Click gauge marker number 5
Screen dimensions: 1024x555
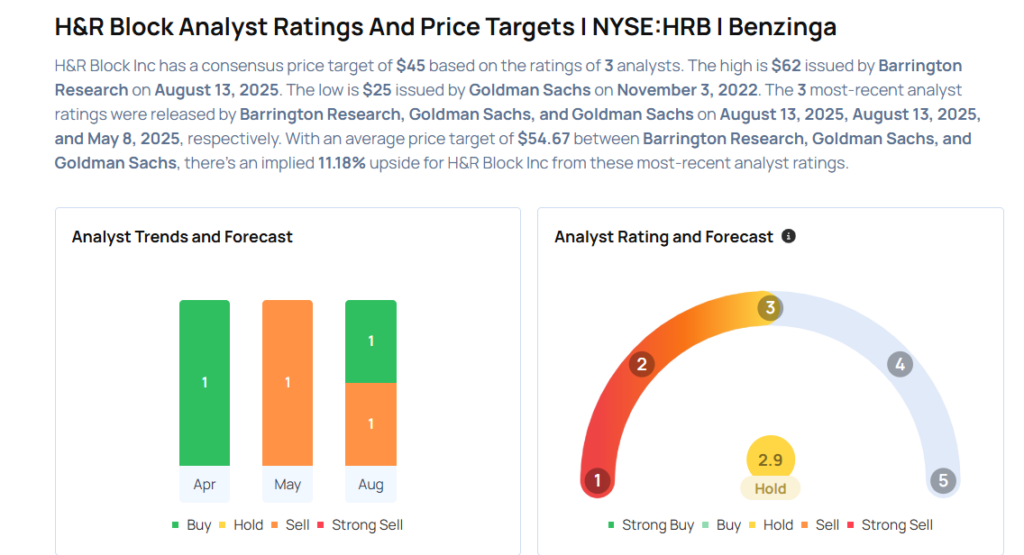(942, 481)
